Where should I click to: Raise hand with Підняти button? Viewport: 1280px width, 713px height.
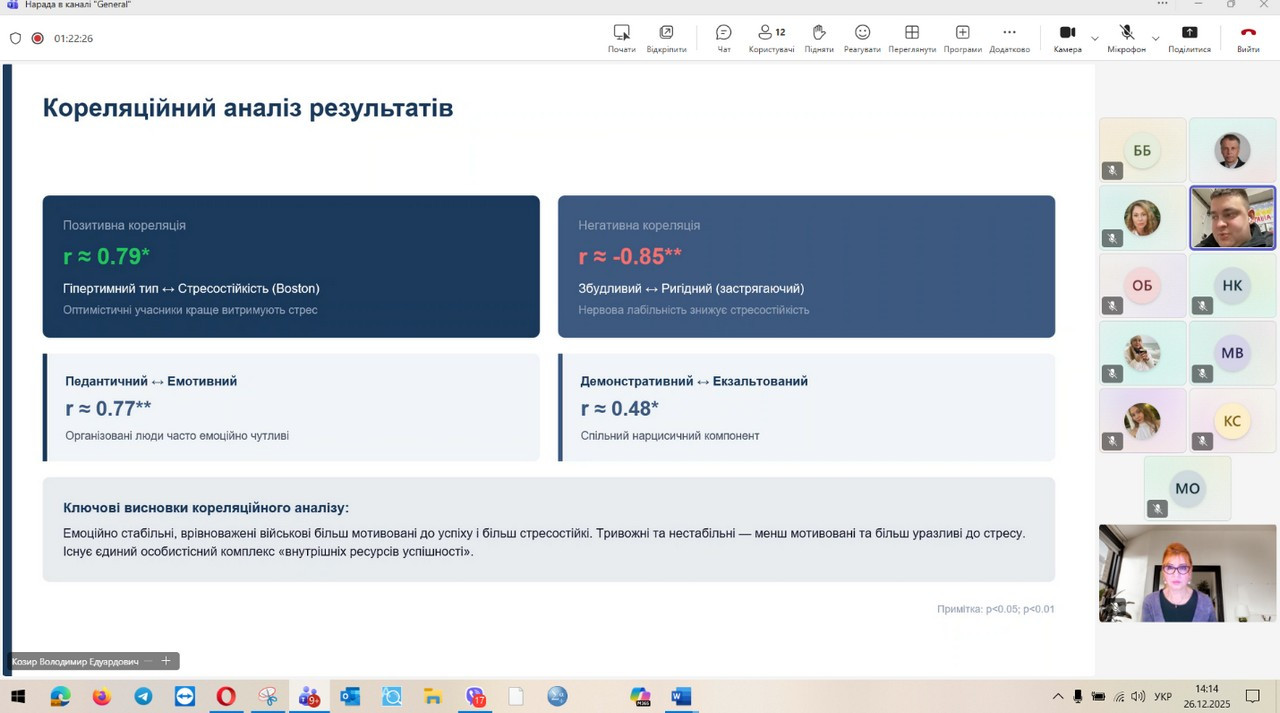point(818,38)
